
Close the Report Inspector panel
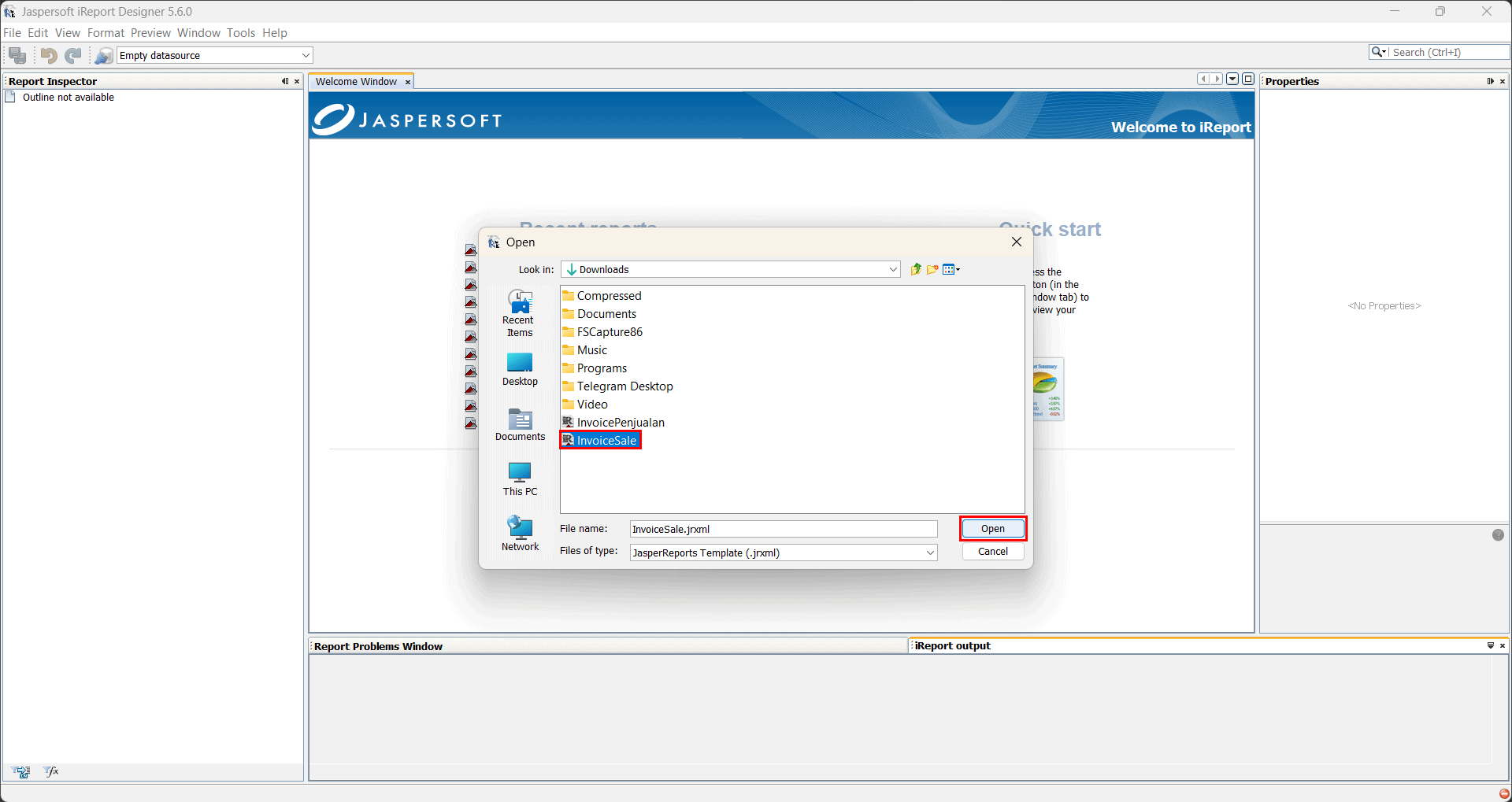point(297,81)
